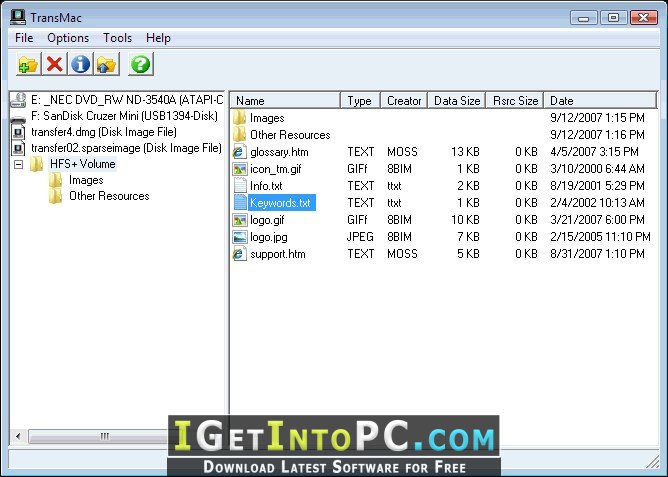Select the icon_tm.gif file name
This screenshot has height=477, width=668.
(x=275, y=169)
